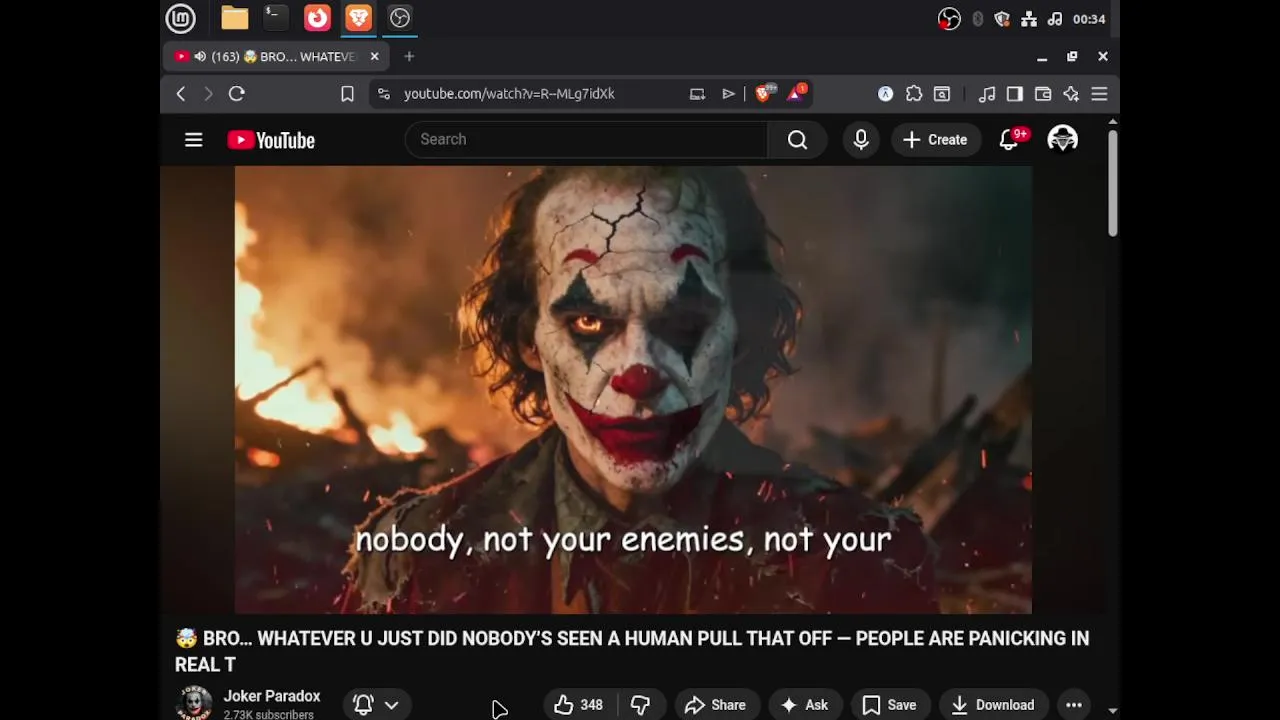Close the YouTube browser tab

click(x=375, y=57)
